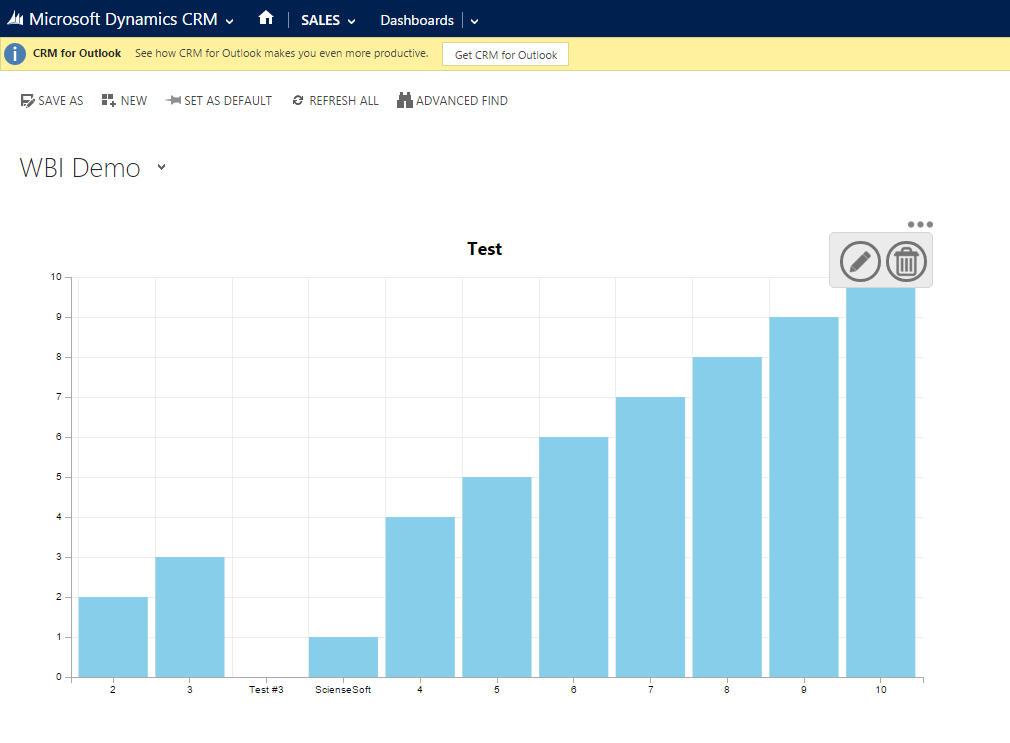Click the pencil edit chart icon
The width and height of the screenshot is (1010, 743).
pos(859,261)
